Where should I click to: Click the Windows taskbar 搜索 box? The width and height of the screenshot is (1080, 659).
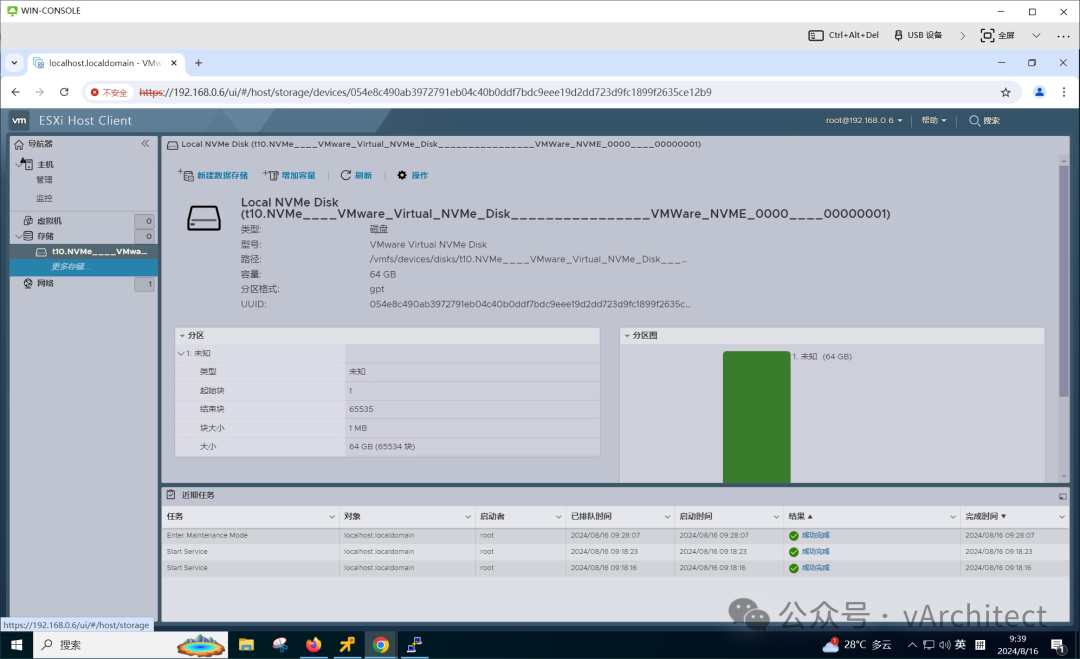pos(131,645)
